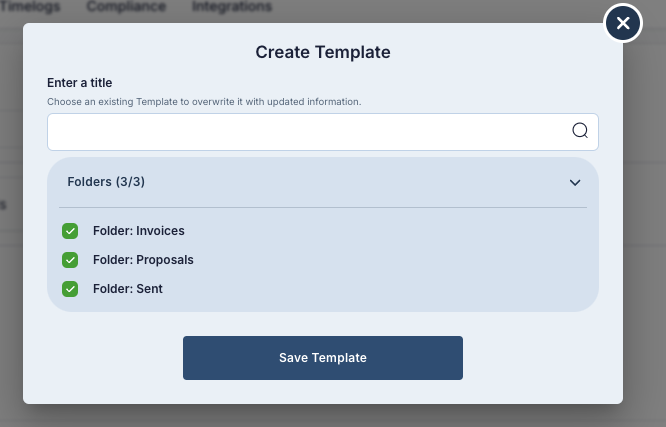Switch to the Timelogs tab
This screenshot has width=666, height=427.
tap(31, 6)
